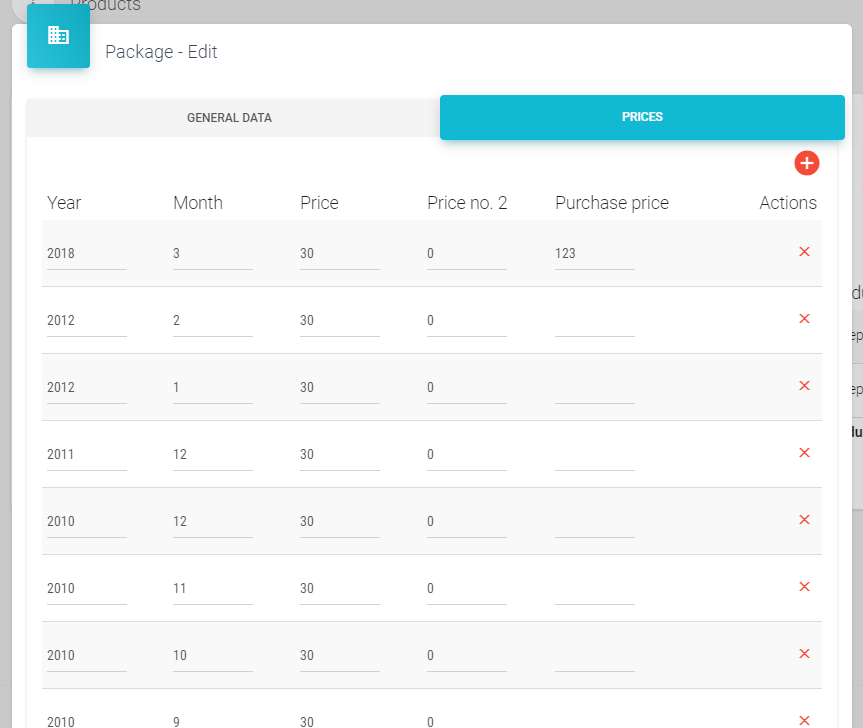Remove the 2012 month 1 price row
Viewport: 863px width, 728px height.
[x=804, y=386]
